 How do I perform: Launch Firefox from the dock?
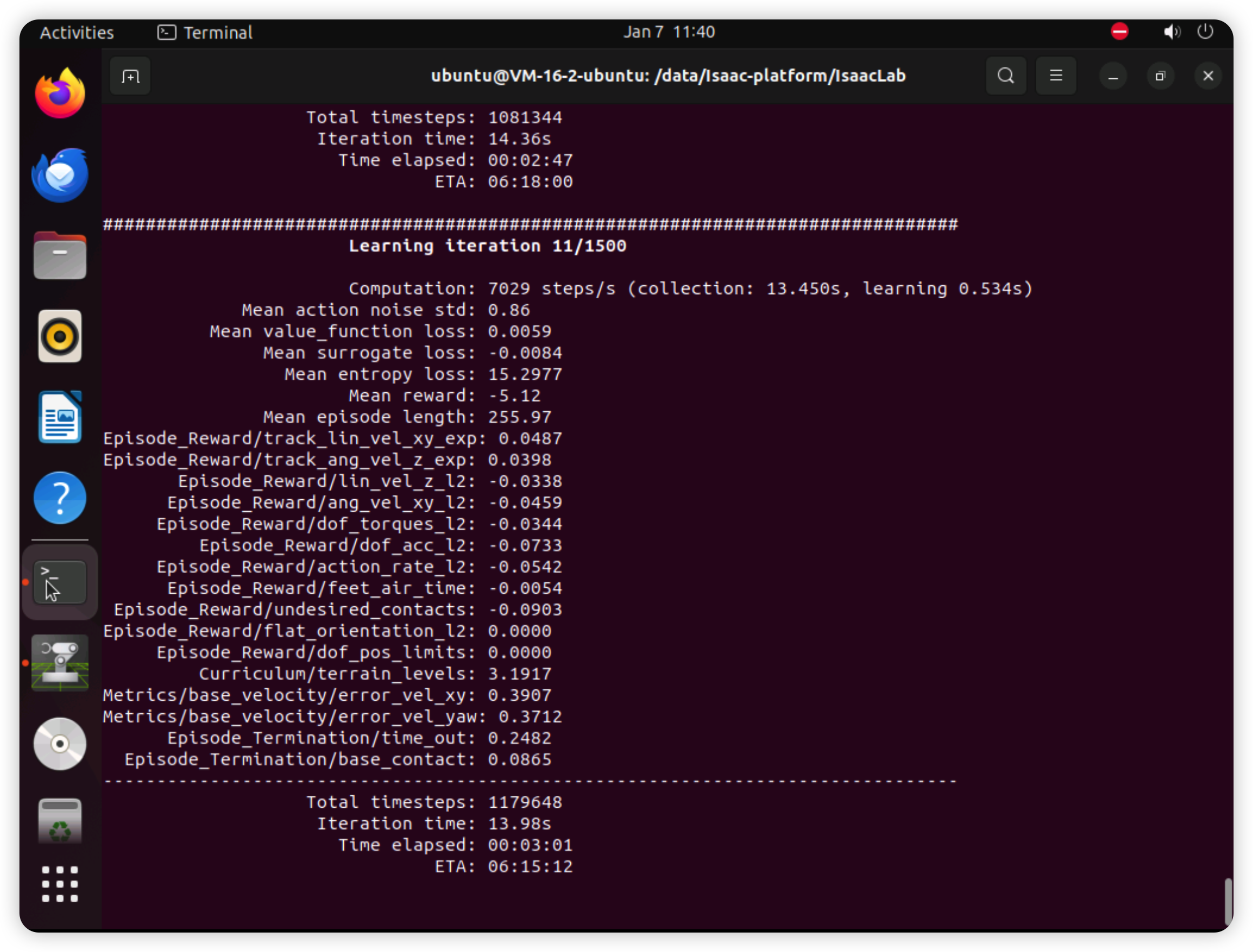point(60,93)
